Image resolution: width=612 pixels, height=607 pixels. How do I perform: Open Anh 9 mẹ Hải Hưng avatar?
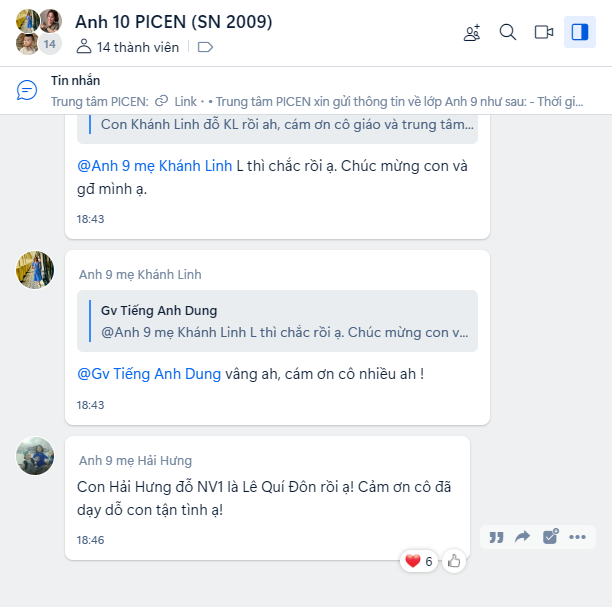(35, 456)
